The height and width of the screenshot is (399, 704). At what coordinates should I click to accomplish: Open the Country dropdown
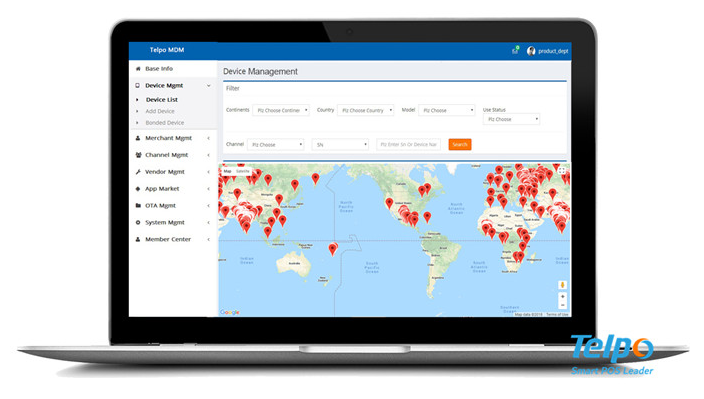tap(365, 110)
